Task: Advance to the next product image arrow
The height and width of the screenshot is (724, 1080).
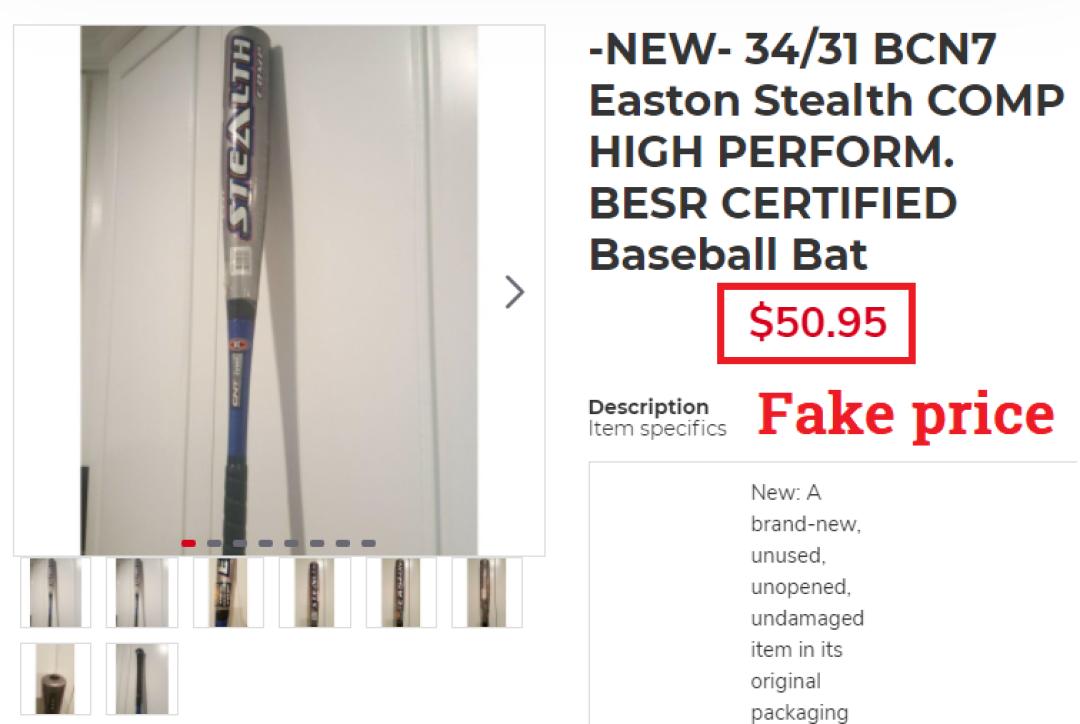Action: pos(514,292)
